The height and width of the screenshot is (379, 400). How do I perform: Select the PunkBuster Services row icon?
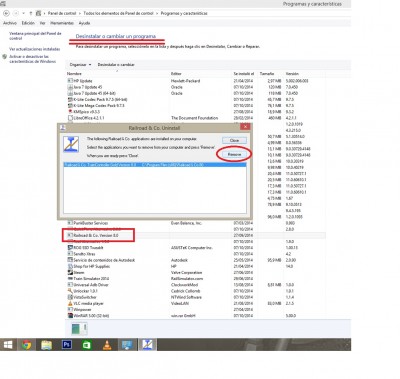[70, 223]
